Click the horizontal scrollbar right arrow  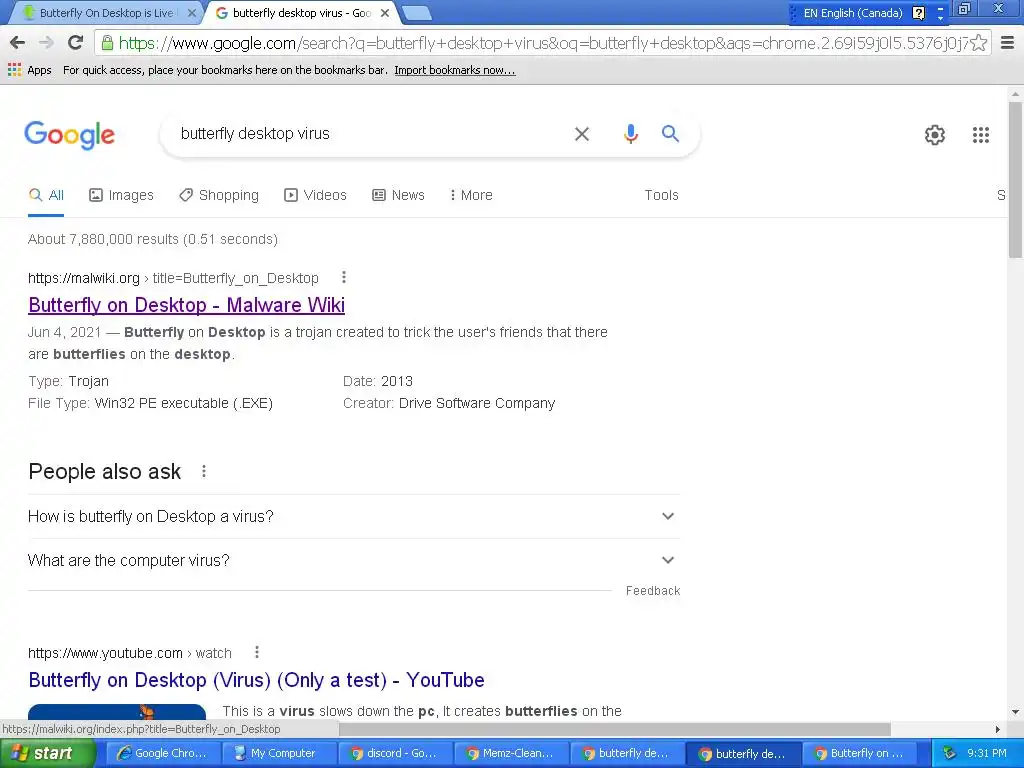click(x=997, y=729)
